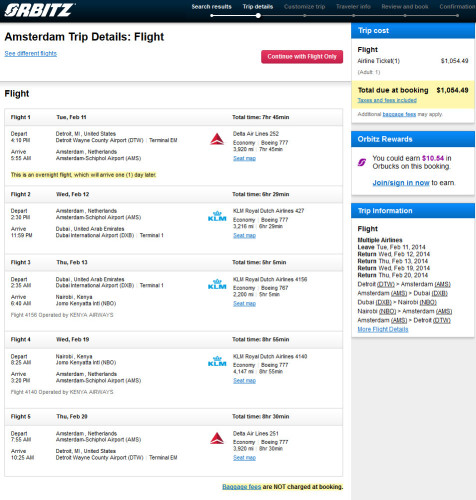The image size is (476, 500).
Task: Click the Trip details progress dot
Action: point(258,16)
